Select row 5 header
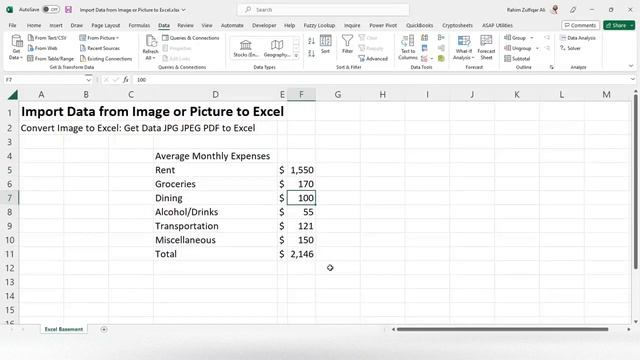The image size is (640, 360). [x=9, y=170]
